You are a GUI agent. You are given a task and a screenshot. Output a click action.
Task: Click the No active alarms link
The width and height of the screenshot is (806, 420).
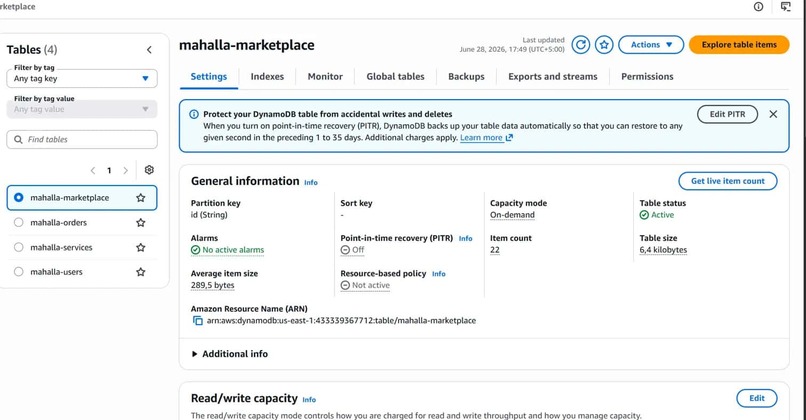(x=227, y=250)
